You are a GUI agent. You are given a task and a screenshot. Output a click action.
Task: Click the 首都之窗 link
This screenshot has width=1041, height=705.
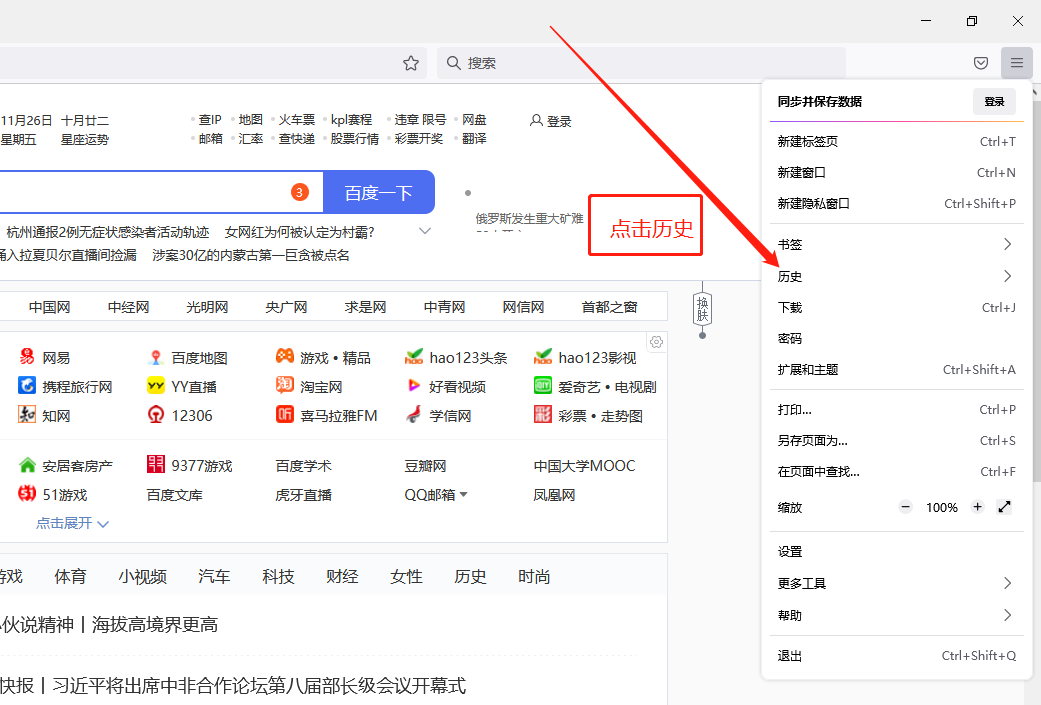point(609,307)
